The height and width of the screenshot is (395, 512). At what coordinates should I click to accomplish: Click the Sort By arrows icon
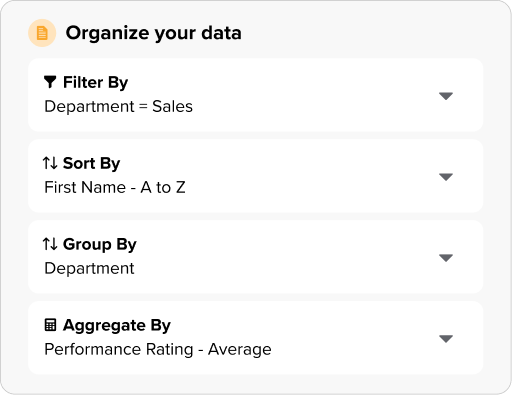(50, 163)
